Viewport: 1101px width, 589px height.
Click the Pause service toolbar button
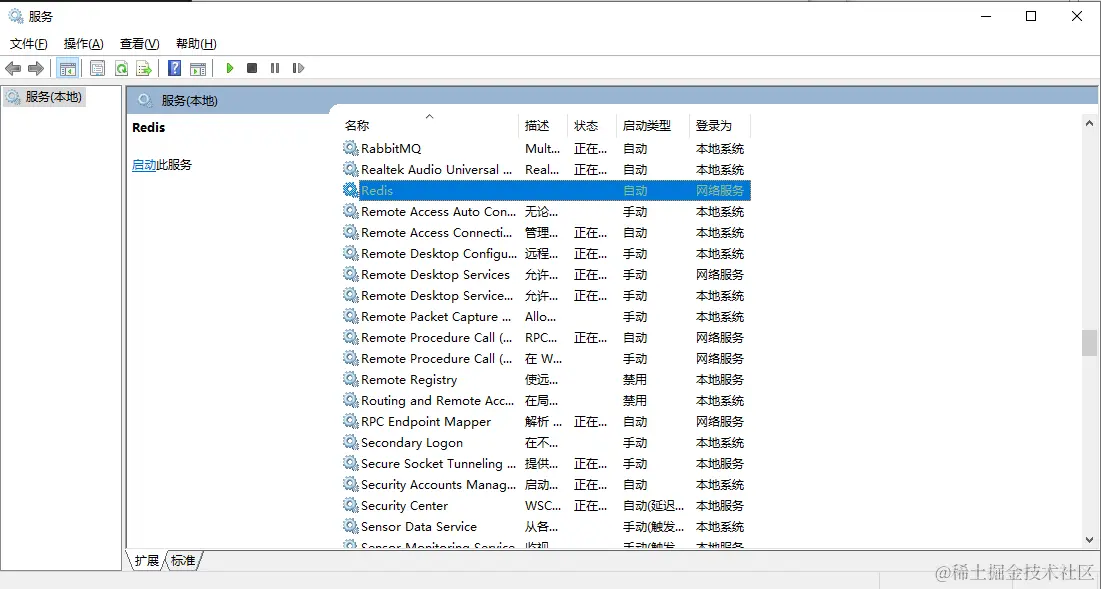275,68
